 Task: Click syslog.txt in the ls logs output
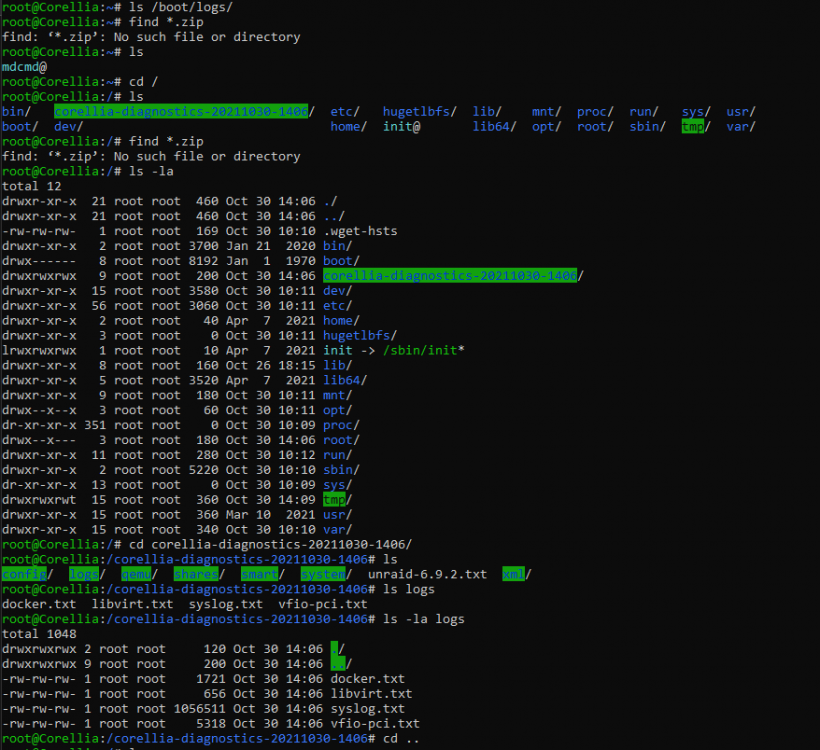coord(225,604)
